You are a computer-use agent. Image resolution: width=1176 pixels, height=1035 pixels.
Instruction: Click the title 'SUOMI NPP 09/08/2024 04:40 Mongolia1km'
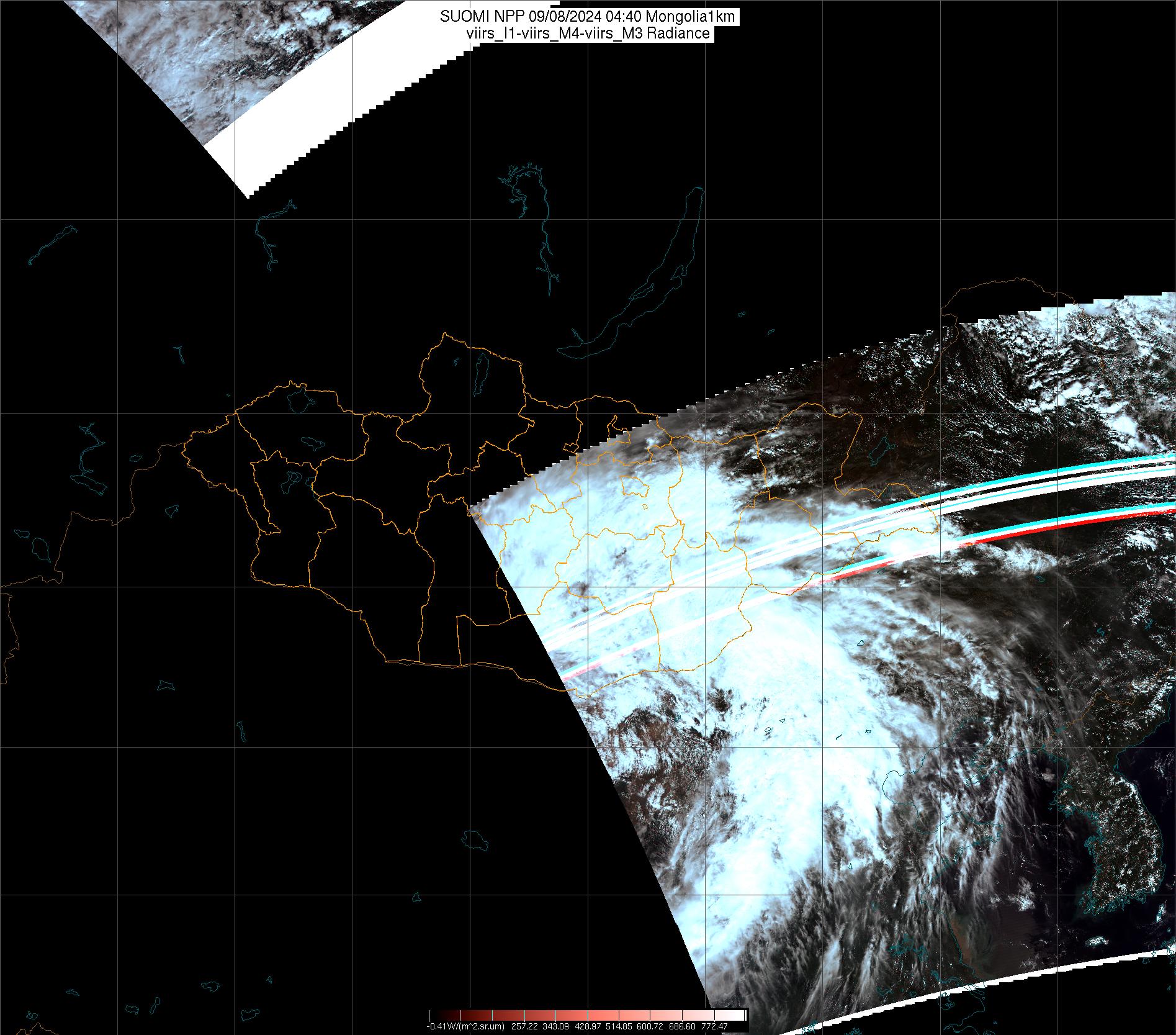[588, 17]
